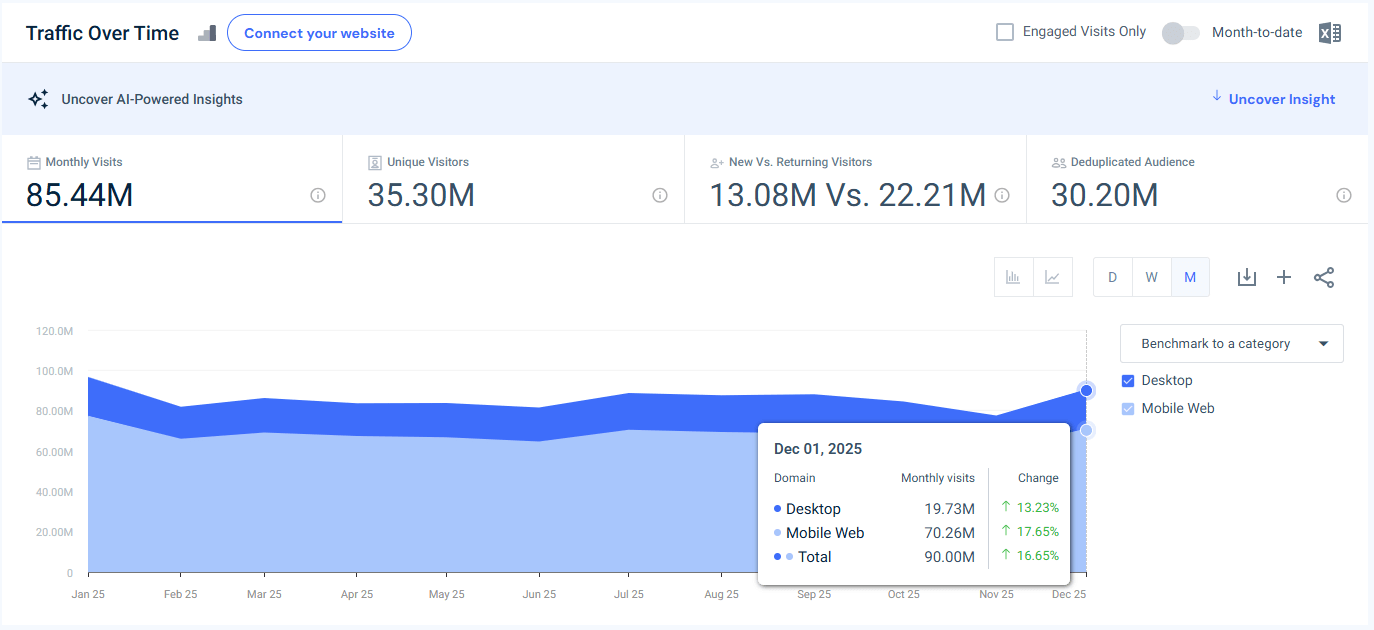
Task: Share the traffic chart
Action: 1324,277
